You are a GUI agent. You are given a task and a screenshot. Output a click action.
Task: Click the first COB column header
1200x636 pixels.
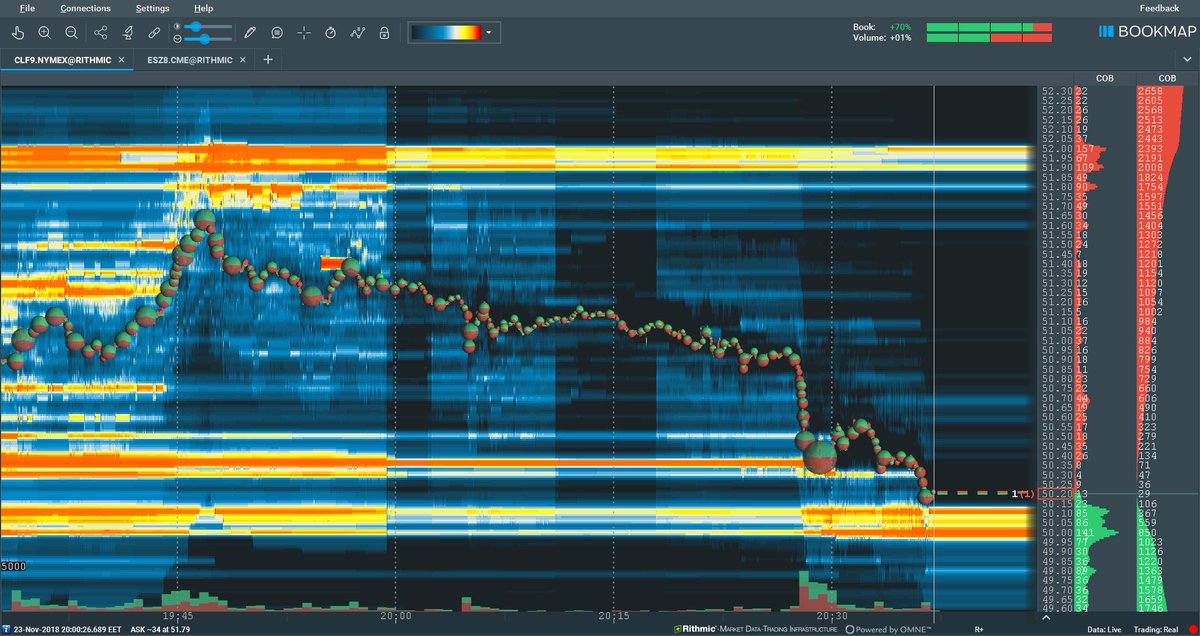click(1103, 78)
